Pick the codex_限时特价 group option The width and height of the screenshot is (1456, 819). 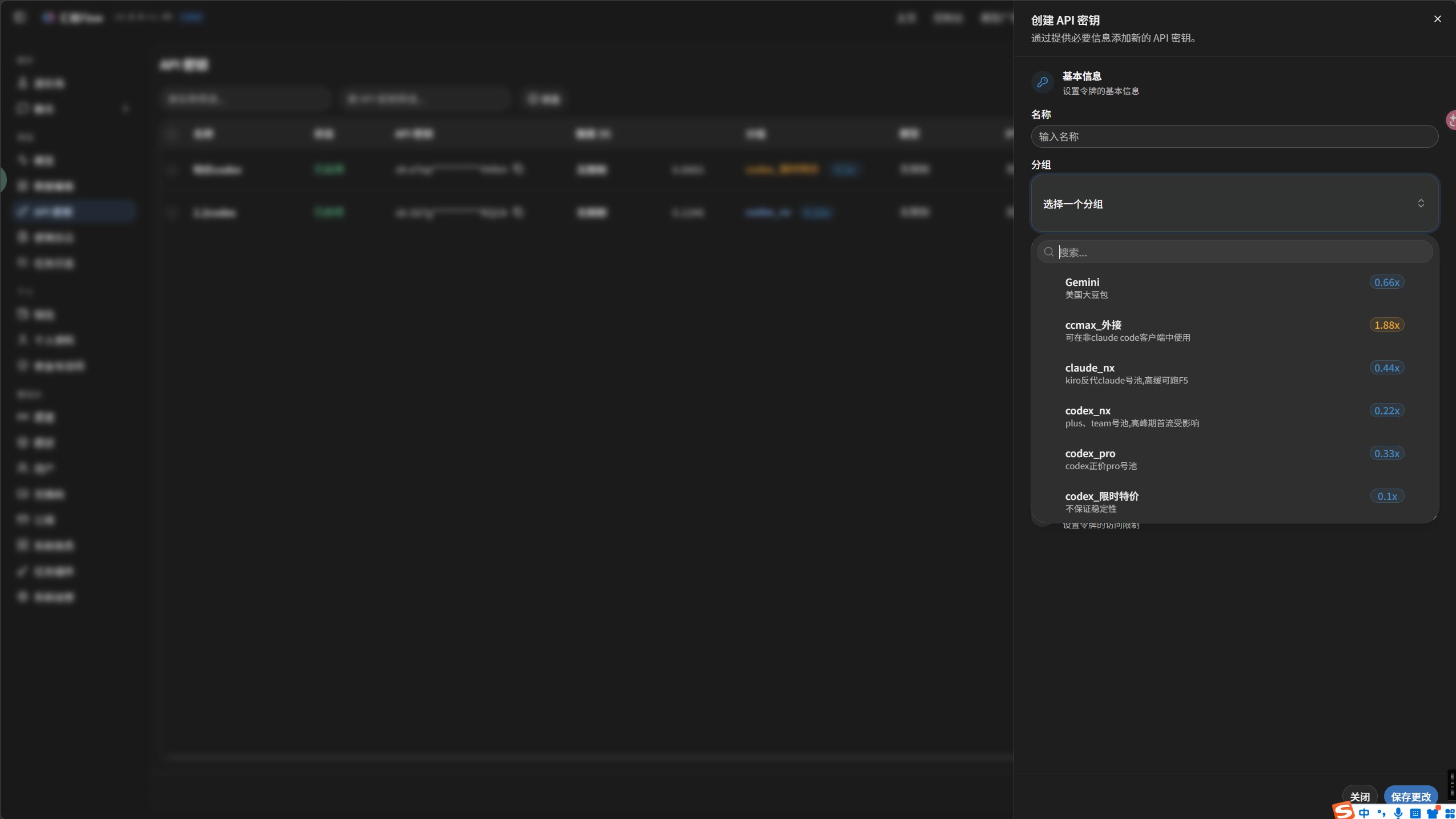coord(1234,502)
